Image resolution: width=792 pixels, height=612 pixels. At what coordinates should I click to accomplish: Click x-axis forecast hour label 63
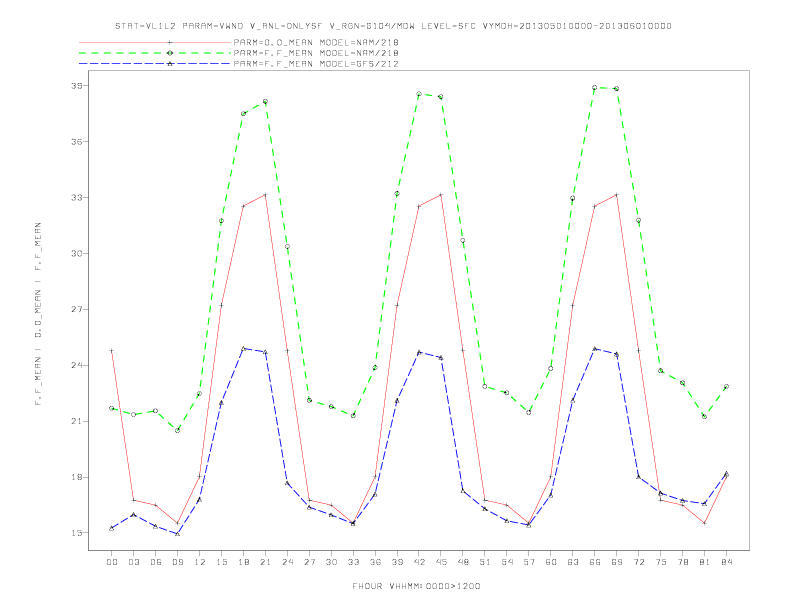(x=573, y=562)
